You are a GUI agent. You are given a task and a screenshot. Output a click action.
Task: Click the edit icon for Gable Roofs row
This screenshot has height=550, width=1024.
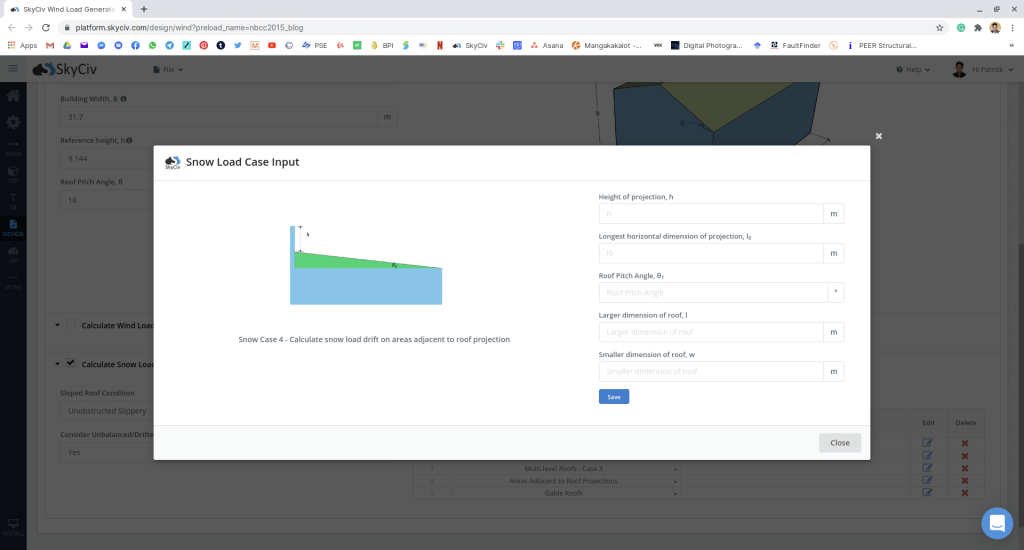coord(927,492)
